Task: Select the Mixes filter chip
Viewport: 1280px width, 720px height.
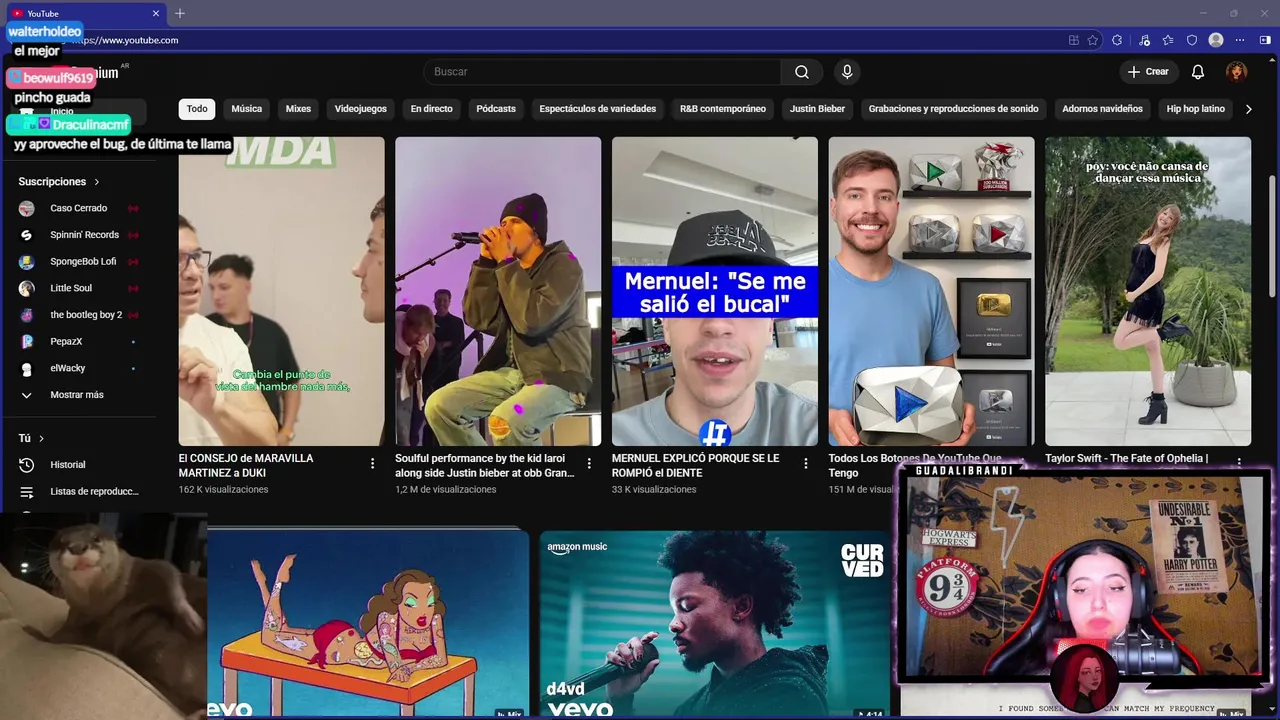Action: (x=298, y=109)
